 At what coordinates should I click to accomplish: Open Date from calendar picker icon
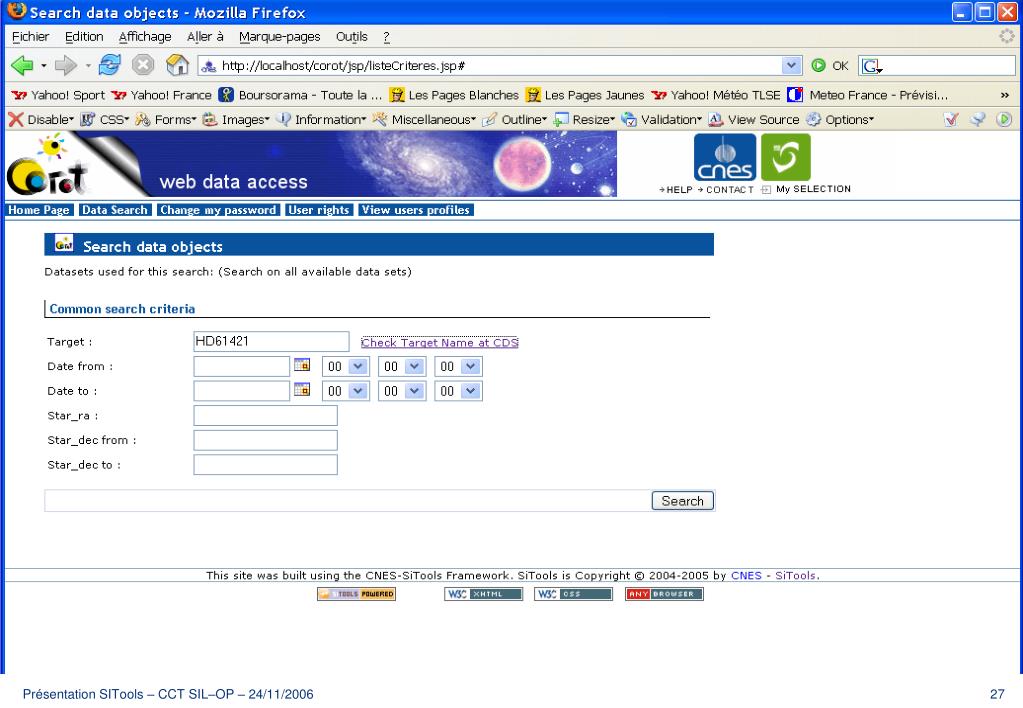[302, 365]
